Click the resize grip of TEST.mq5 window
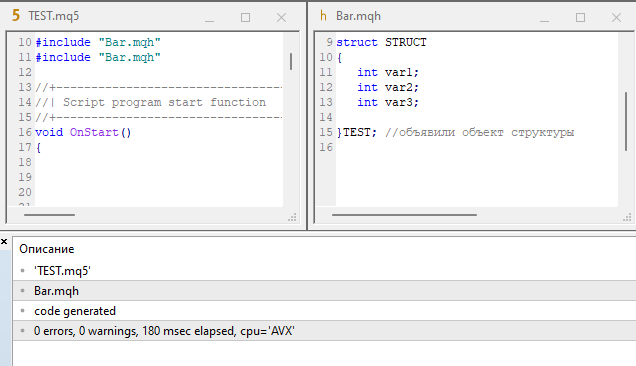The width and height of the screenshot is (636, 366). 292,217
